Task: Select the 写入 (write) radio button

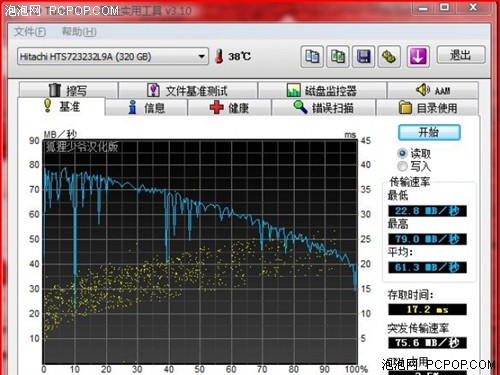Action: click(x=402, y=166)
